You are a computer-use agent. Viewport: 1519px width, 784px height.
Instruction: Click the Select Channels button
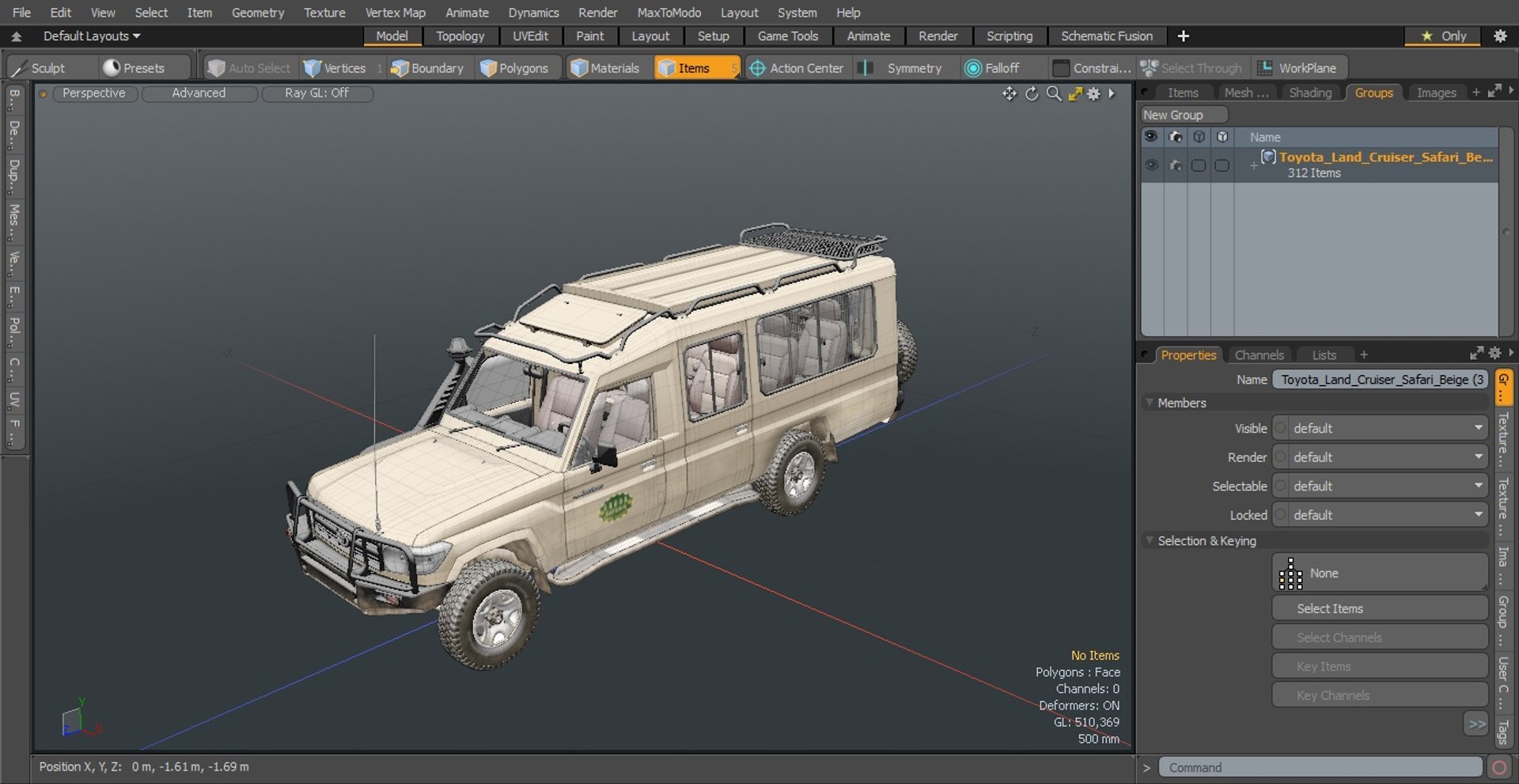tap(1380, 638)
